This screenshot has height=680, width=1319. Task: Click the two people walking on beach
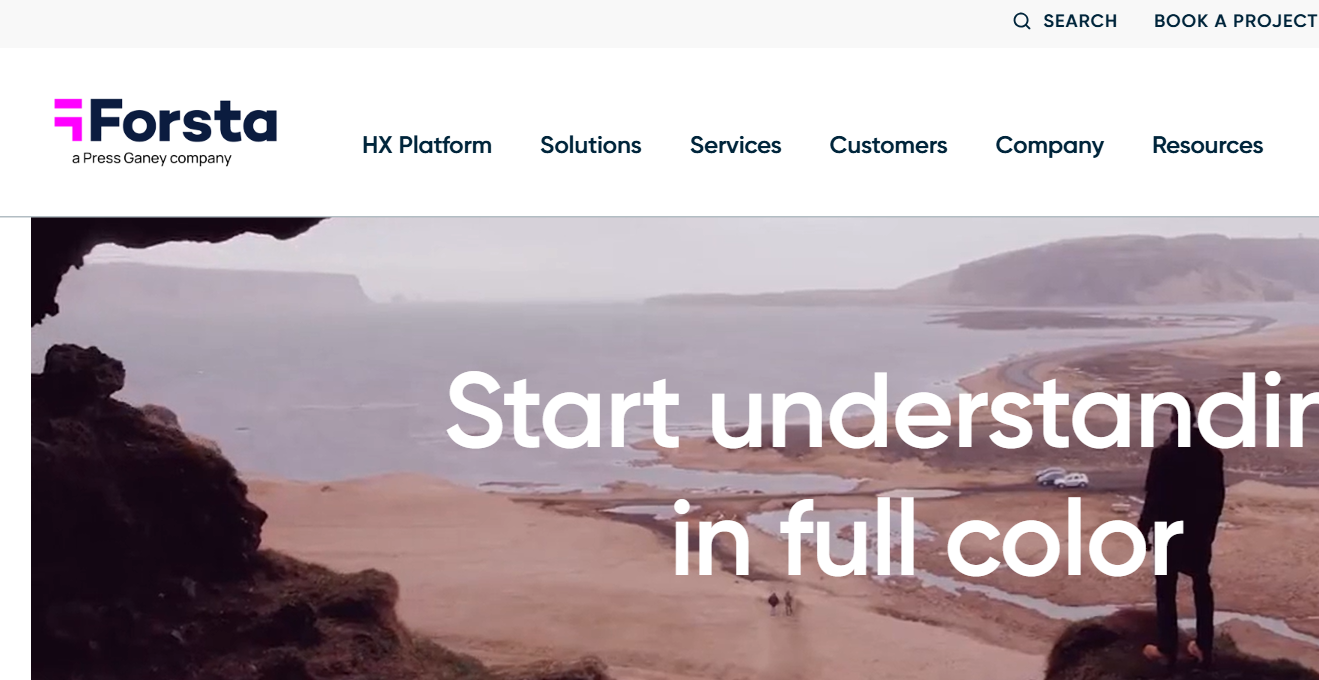tap(780, 602)
